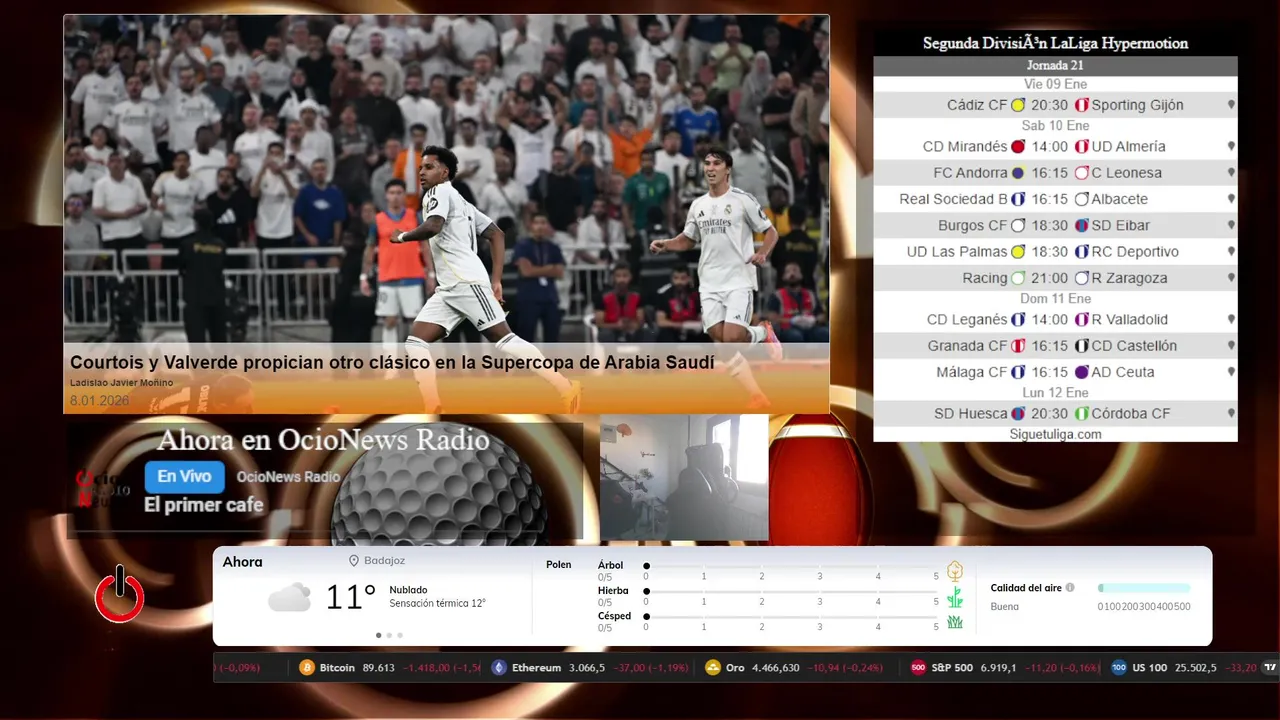Click the Ethereum ticker icon
Image resolution: width=1280 pixels, height=720 pixels.
(499, 667)
